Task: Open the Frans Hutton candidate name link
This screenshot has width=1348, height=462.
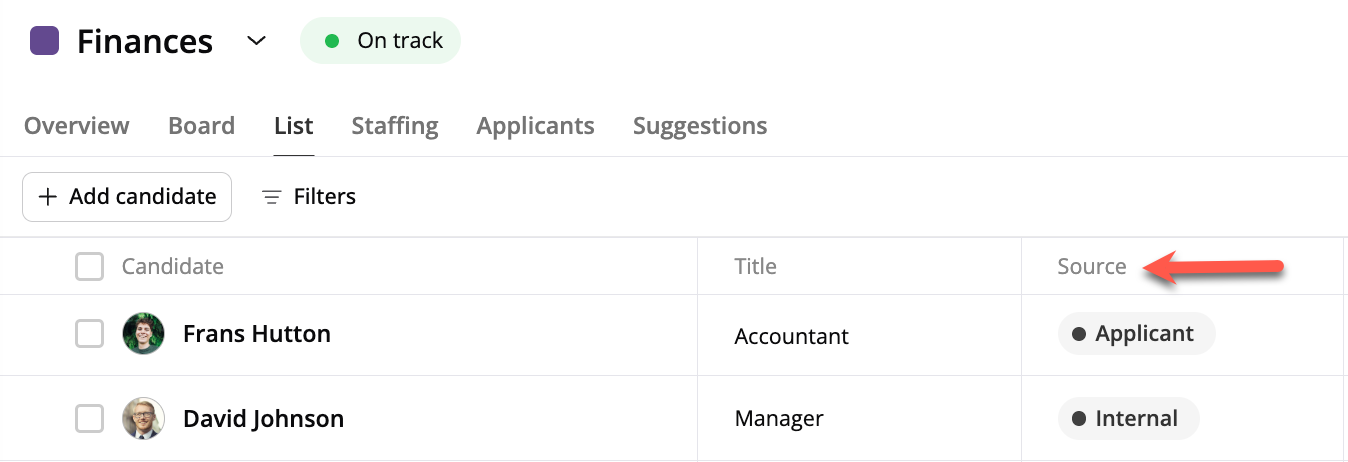Action: (x=257, y=334)
